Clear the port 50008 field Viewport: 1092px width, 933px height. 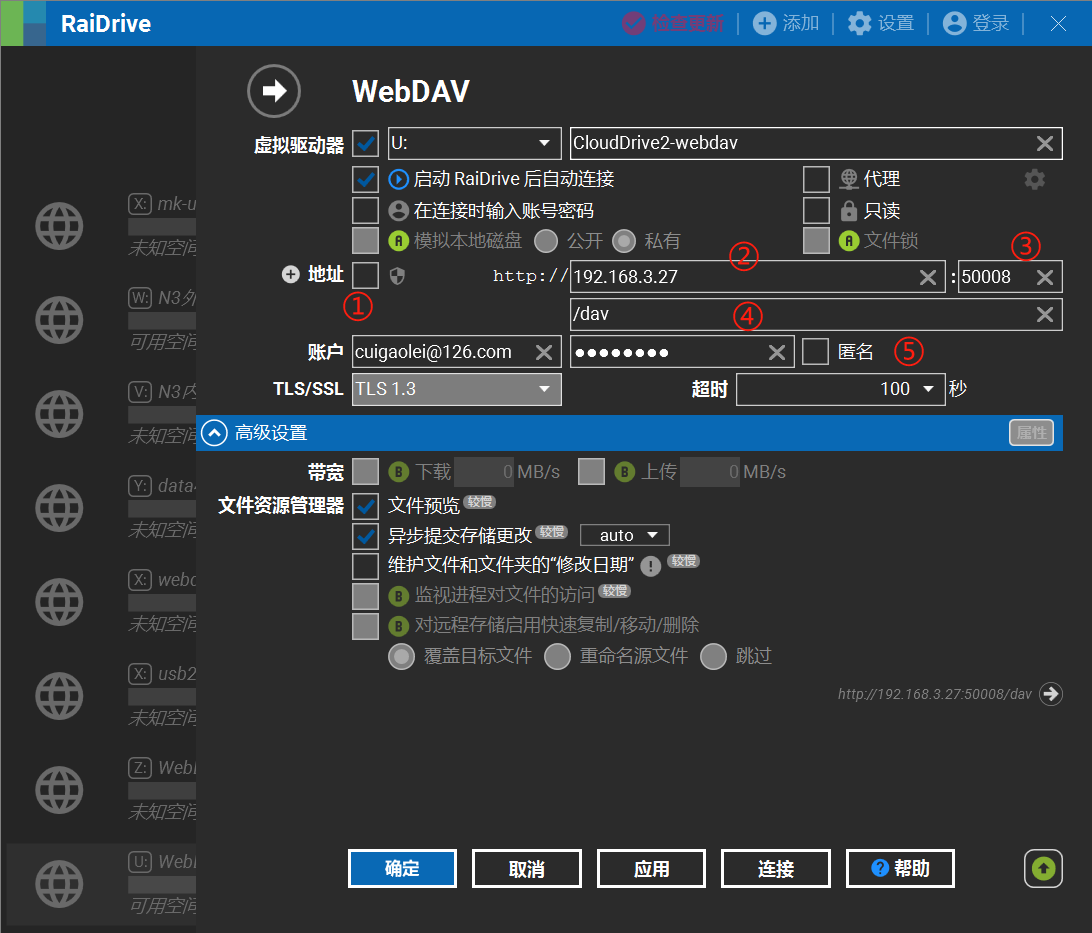point(1045,277)
